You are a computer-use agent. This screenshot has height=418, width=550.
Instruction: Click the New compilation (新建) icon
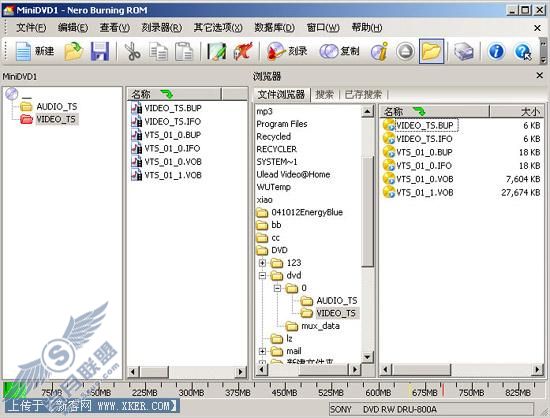click(34, 51)
